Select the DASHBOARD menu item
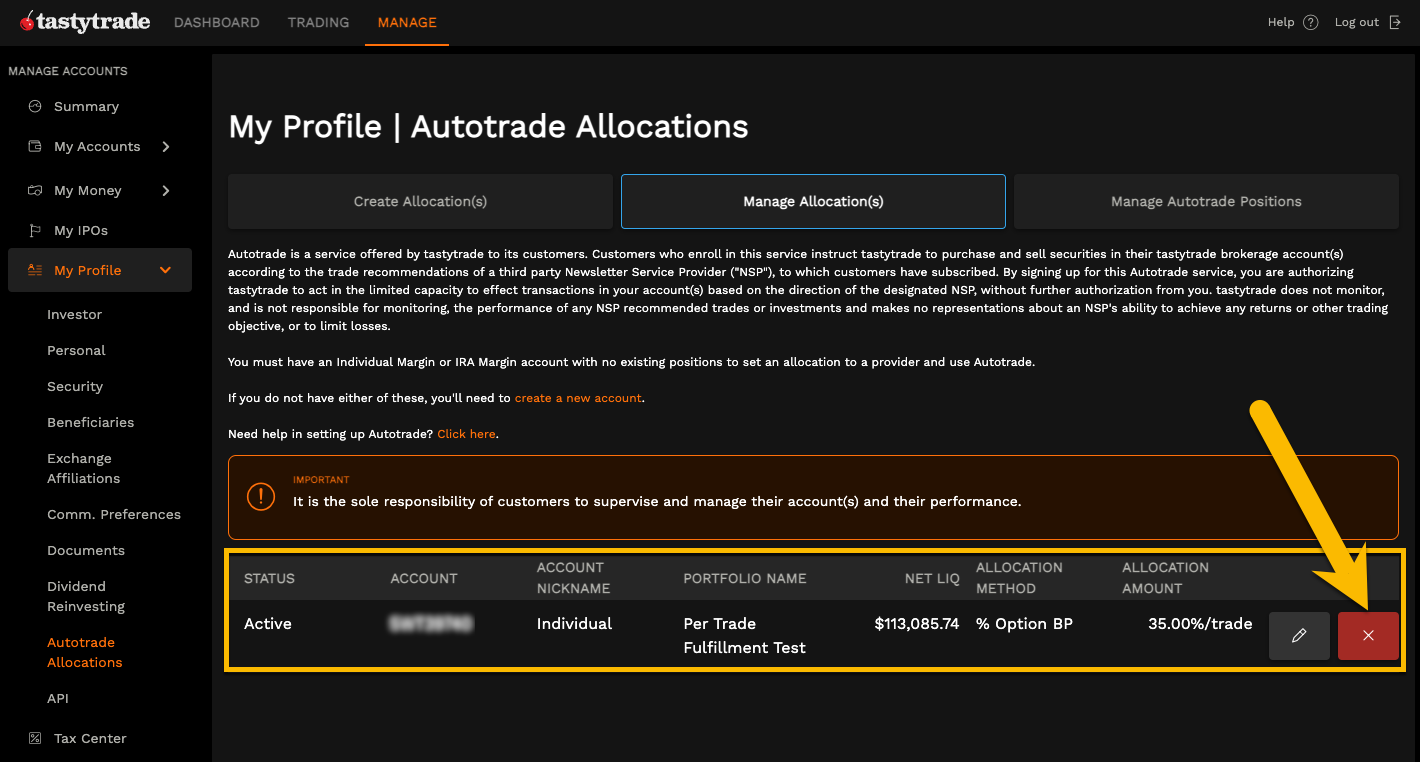Viewport: 1420px width, 762px height. pos(216,22)
